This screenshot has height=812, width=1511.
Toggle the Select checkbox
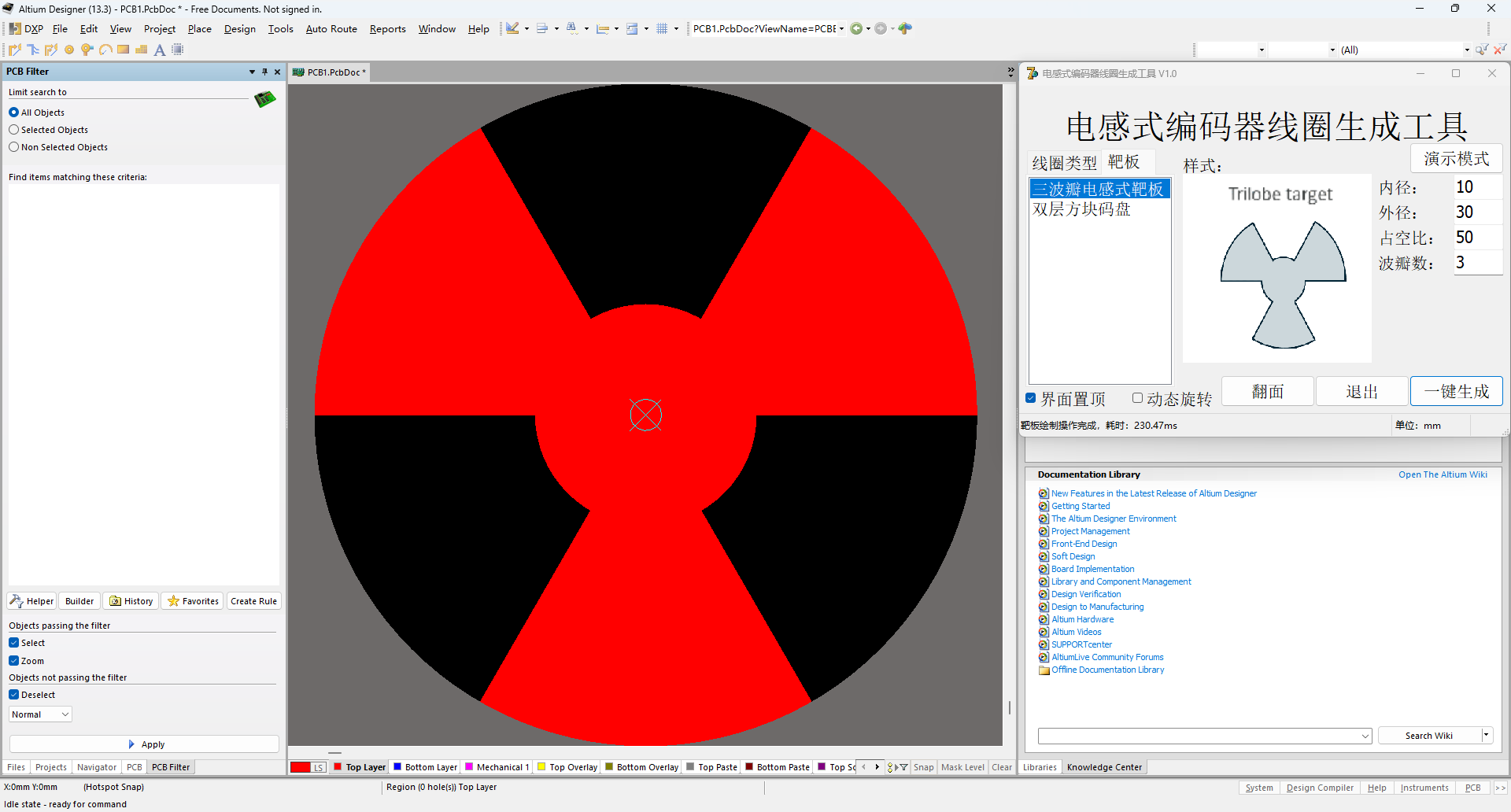coord(13,643)
